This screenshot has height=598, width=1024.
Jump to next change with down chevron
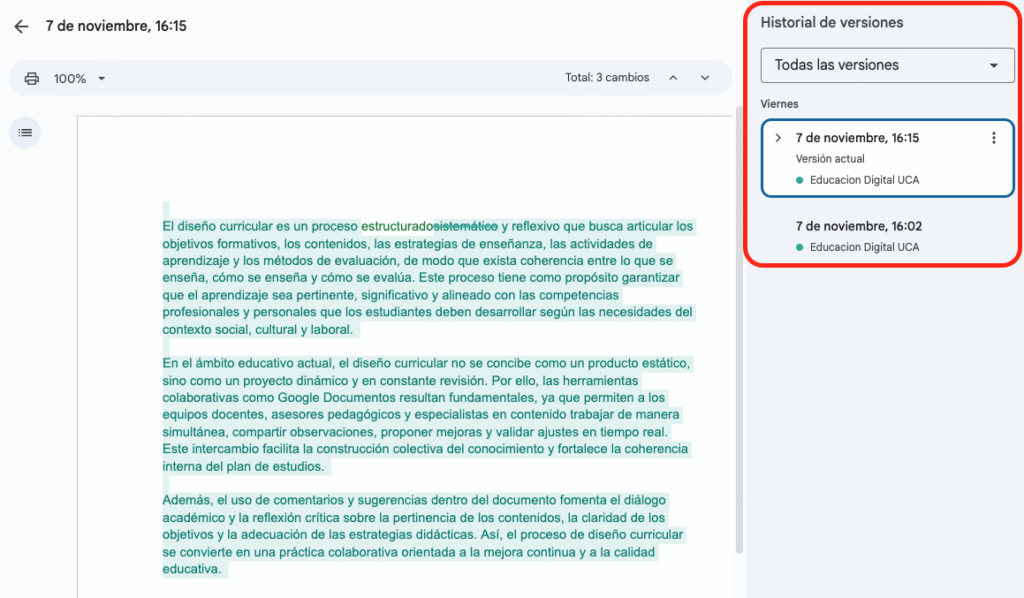(705, 78)
